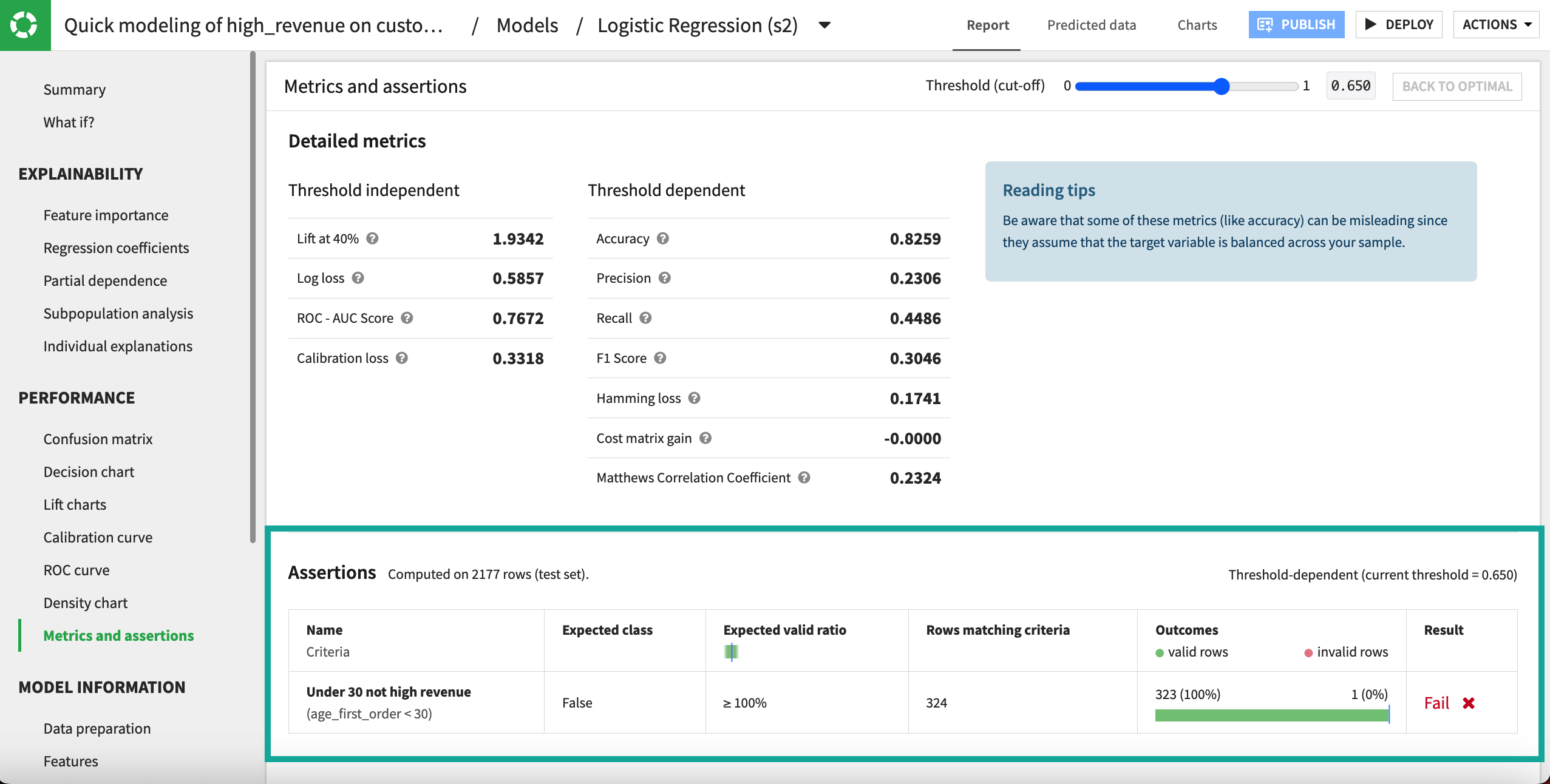Click the Dataiku logo in top-left corner
The width and height of the screenshot is (1550, 784).
(x=25, y=25)
